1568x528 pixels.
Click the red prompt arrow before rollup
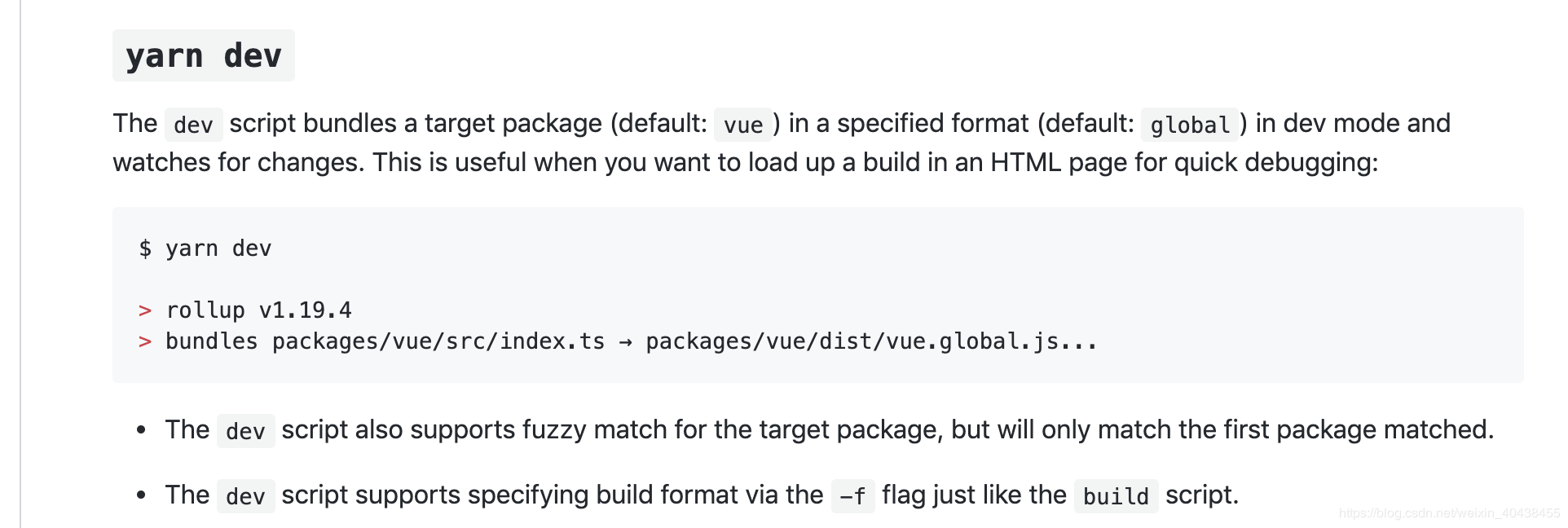[145, 310]
